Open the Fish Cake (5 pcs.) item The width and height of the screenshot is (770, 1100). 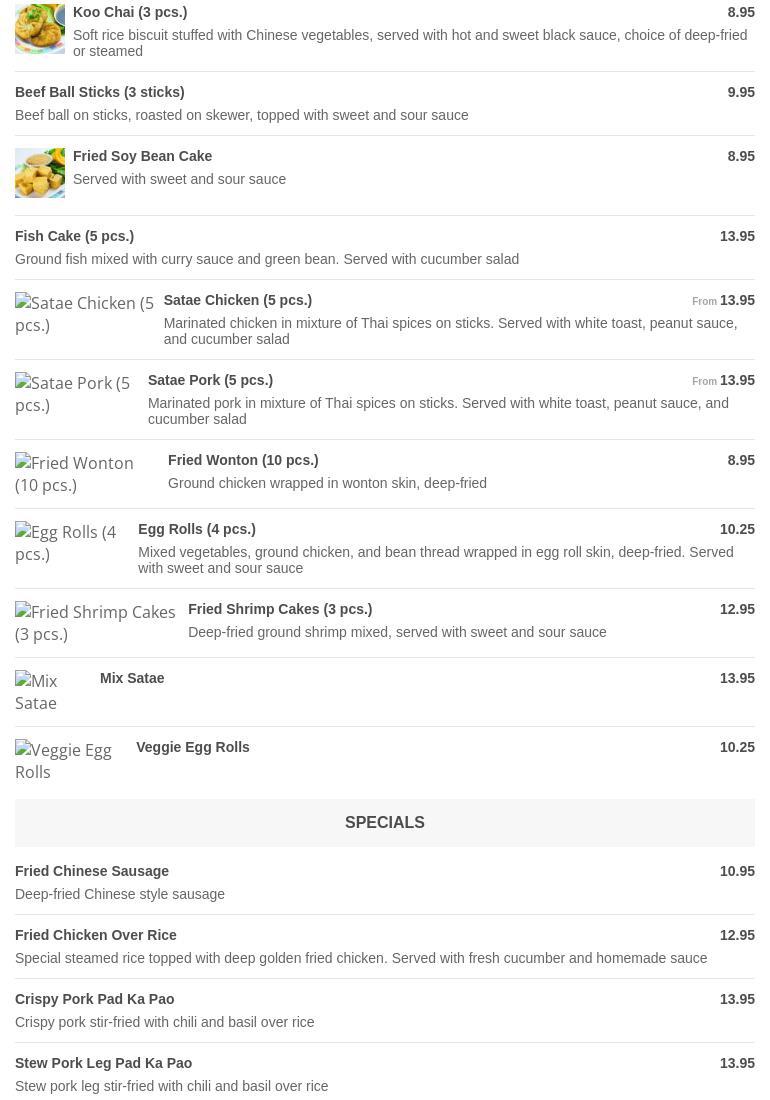coord(75,236)
